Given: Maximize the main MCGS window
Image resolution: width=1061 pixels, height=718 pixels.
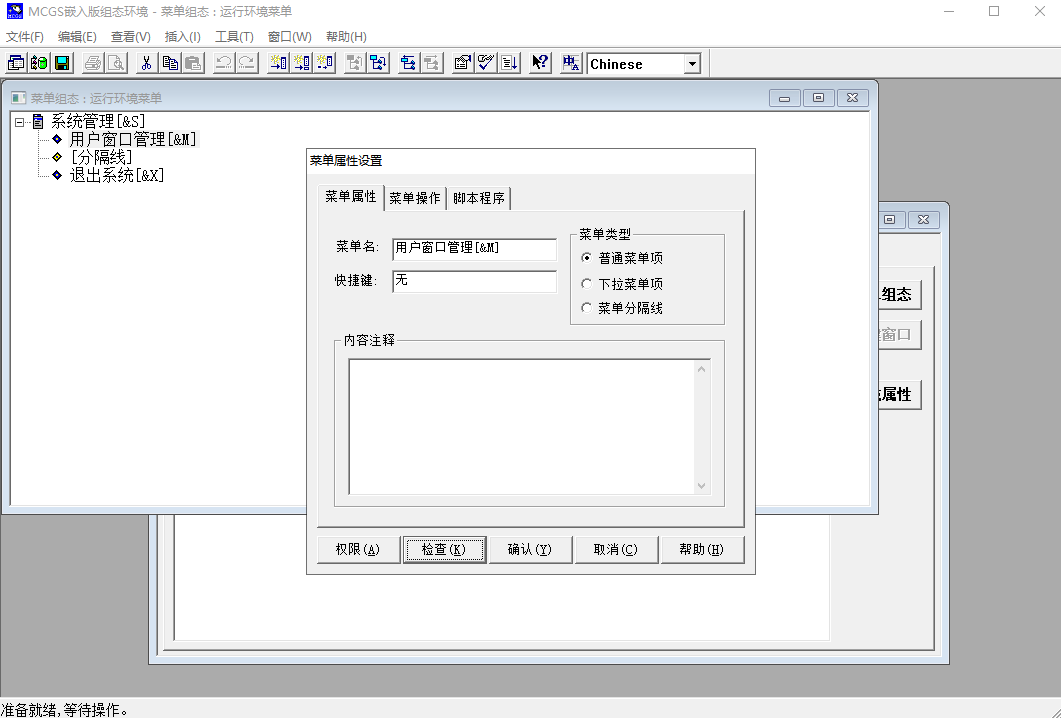Looking at the screenshot, I should click(994, 12).
